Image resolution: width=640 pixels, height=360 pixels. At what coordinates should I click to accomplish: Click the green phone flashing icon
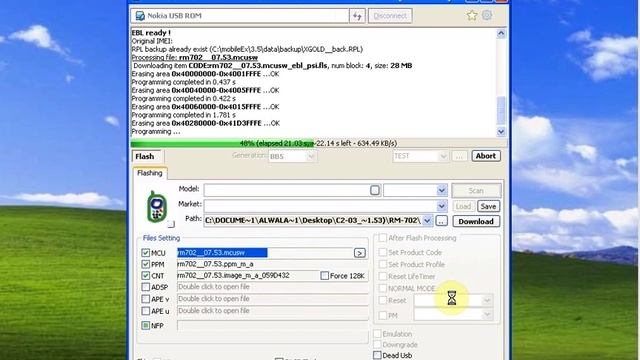(157, 207)
